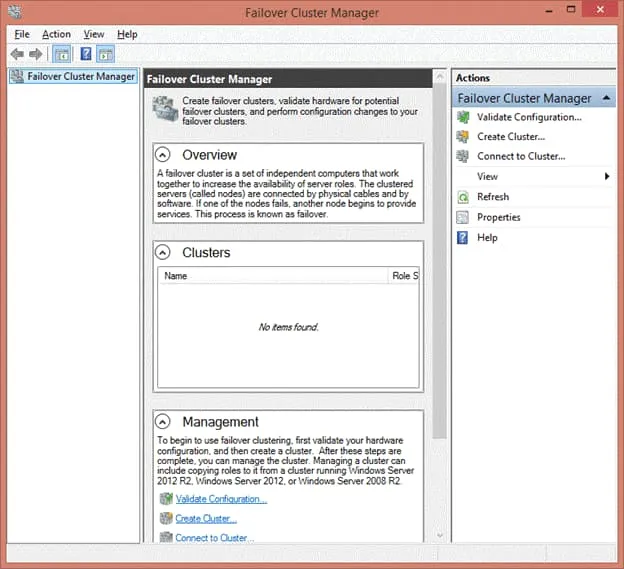Click the Refresh icon in Actions pane

coord(463,197)
